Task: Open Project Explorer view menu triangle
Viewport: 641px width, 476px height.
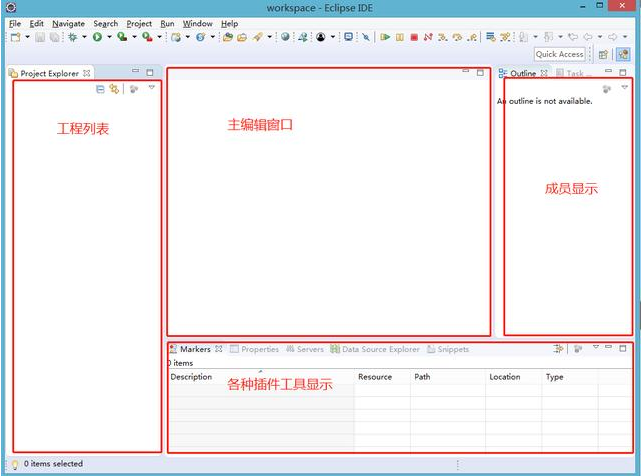Action: (x=151, y=88)
